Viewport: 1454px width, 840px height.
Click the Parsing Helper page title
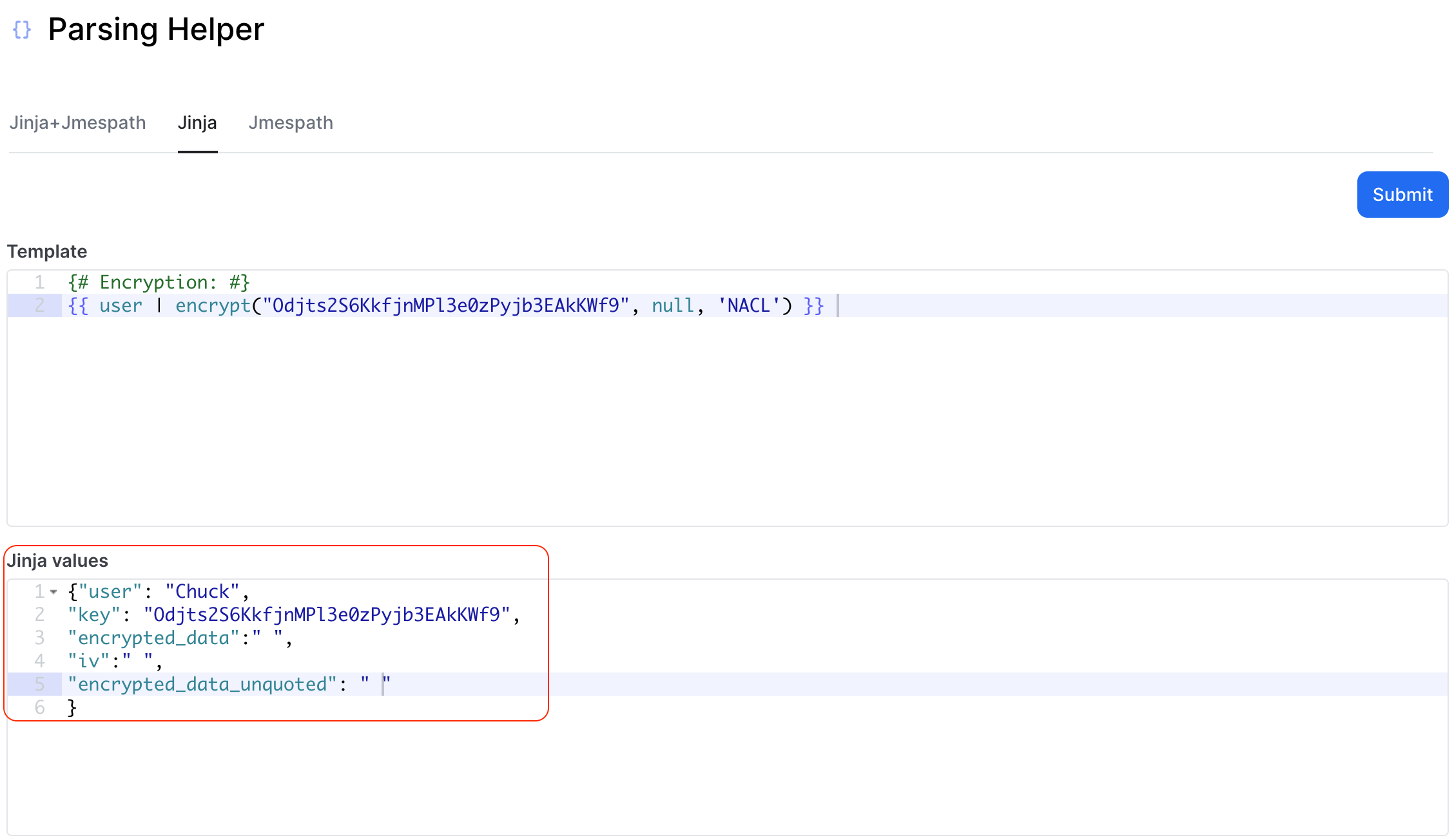pos(156,30)
